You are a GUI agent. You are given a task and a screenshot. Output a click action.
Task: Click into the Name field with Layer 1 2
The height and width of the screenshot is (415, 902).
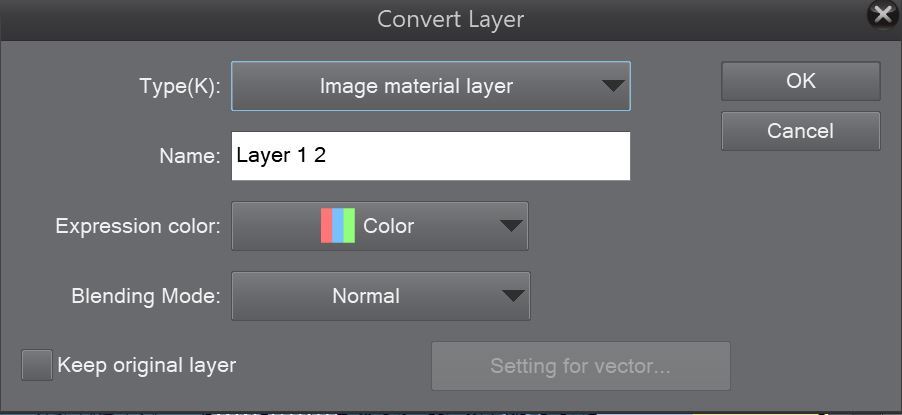(431, 156)
